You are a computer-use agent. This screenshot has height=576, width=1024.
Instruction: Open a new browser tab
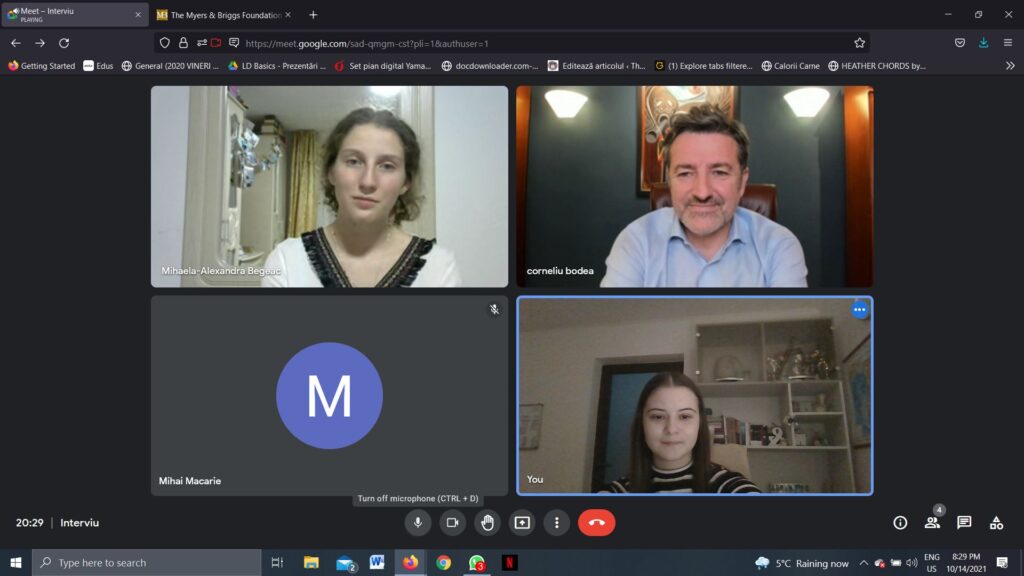(x=313, y=15)
